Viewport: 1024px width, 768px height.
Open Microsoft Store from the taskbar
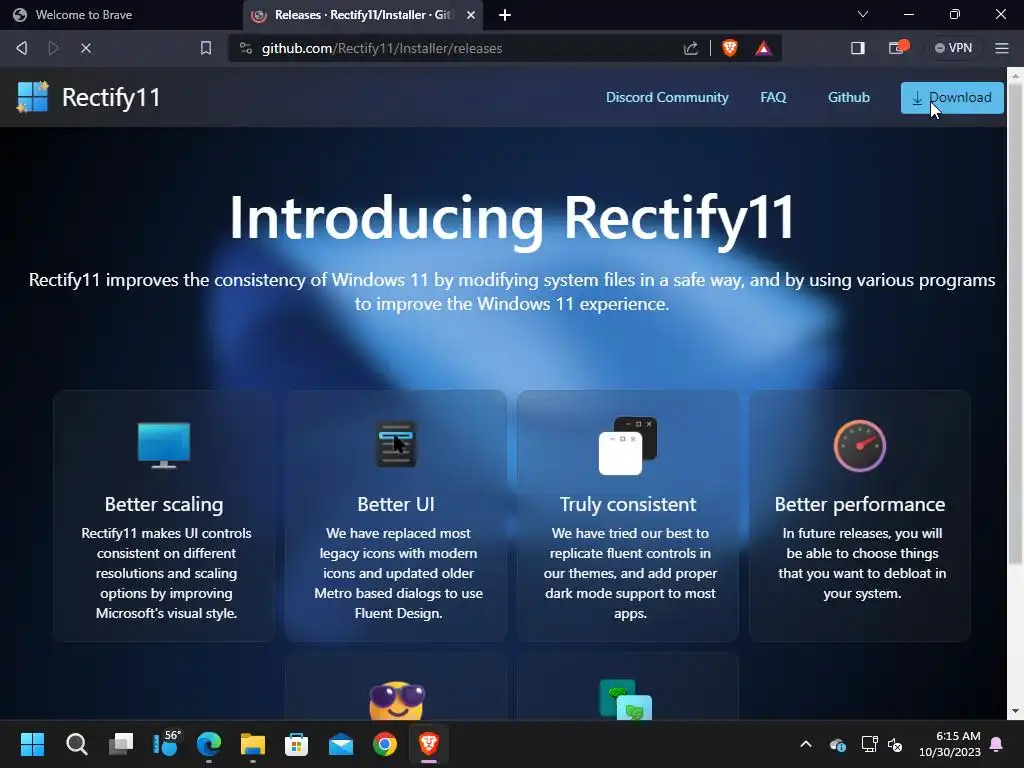click(x=296, y=744)
